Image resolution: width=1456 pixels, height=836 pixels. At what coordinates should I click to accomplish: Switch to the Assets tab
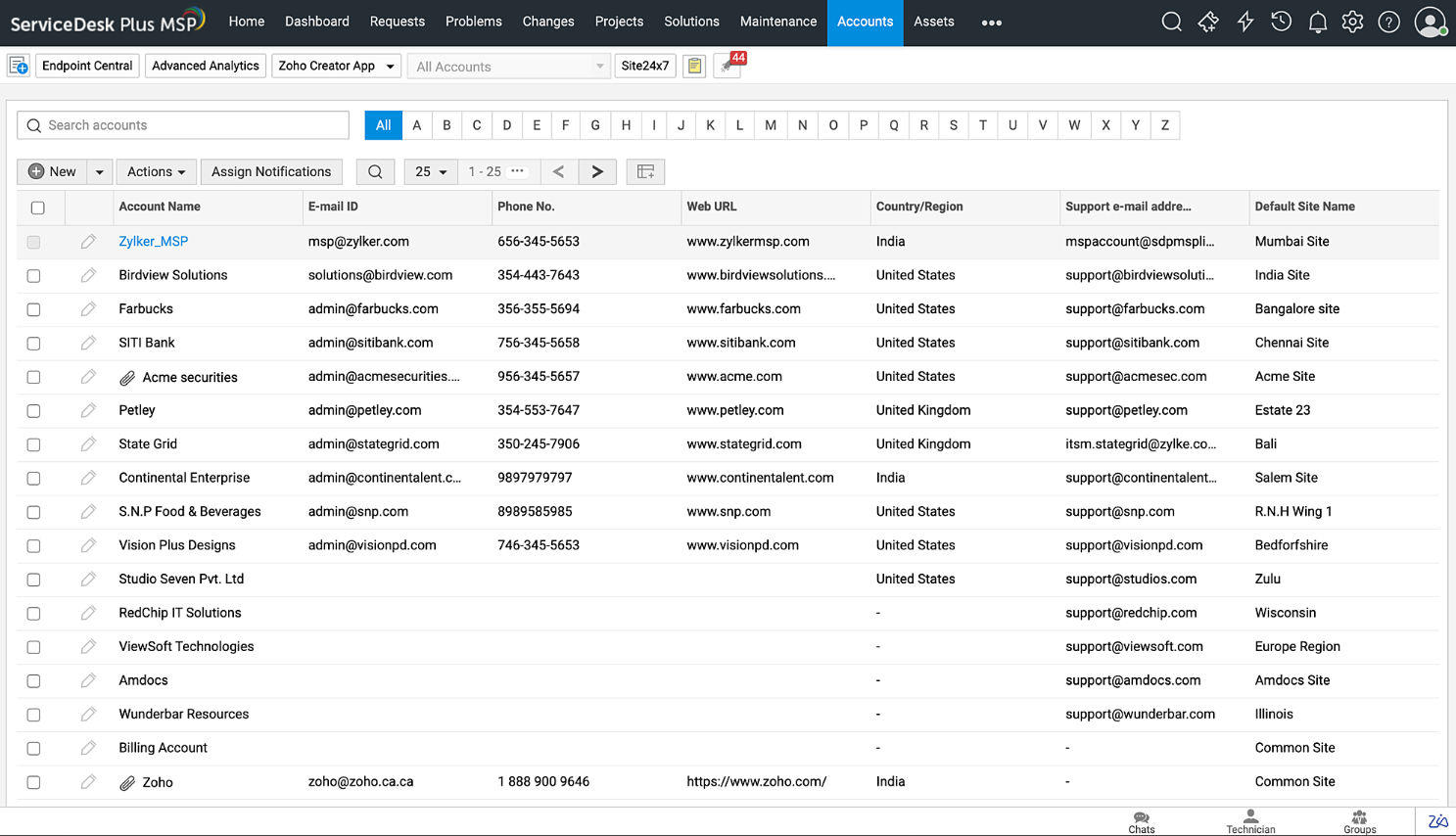tap(933, 22)
